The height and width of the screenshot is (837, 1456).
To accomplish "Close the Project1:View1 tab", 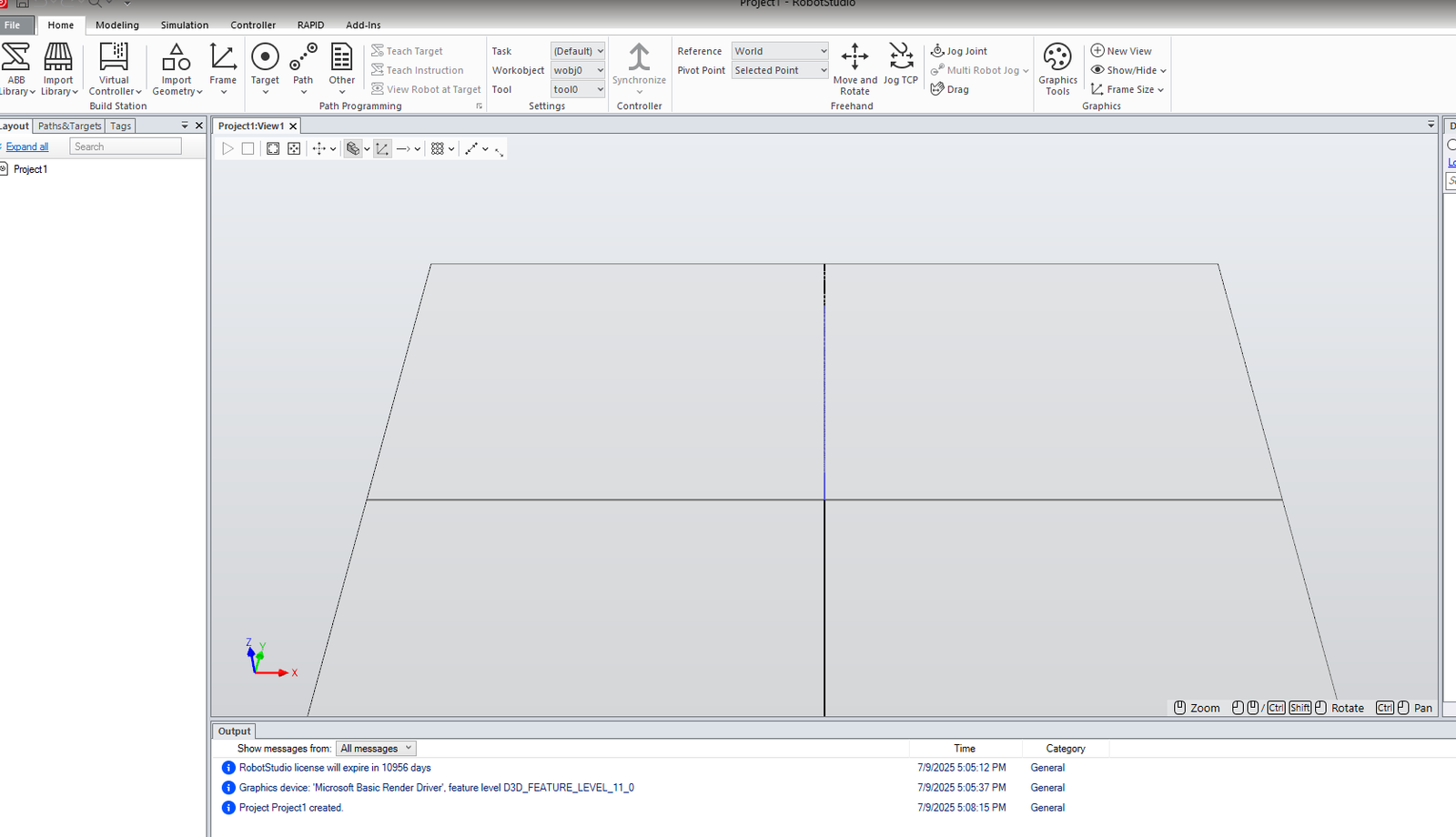I will click(x=293, y=126).
